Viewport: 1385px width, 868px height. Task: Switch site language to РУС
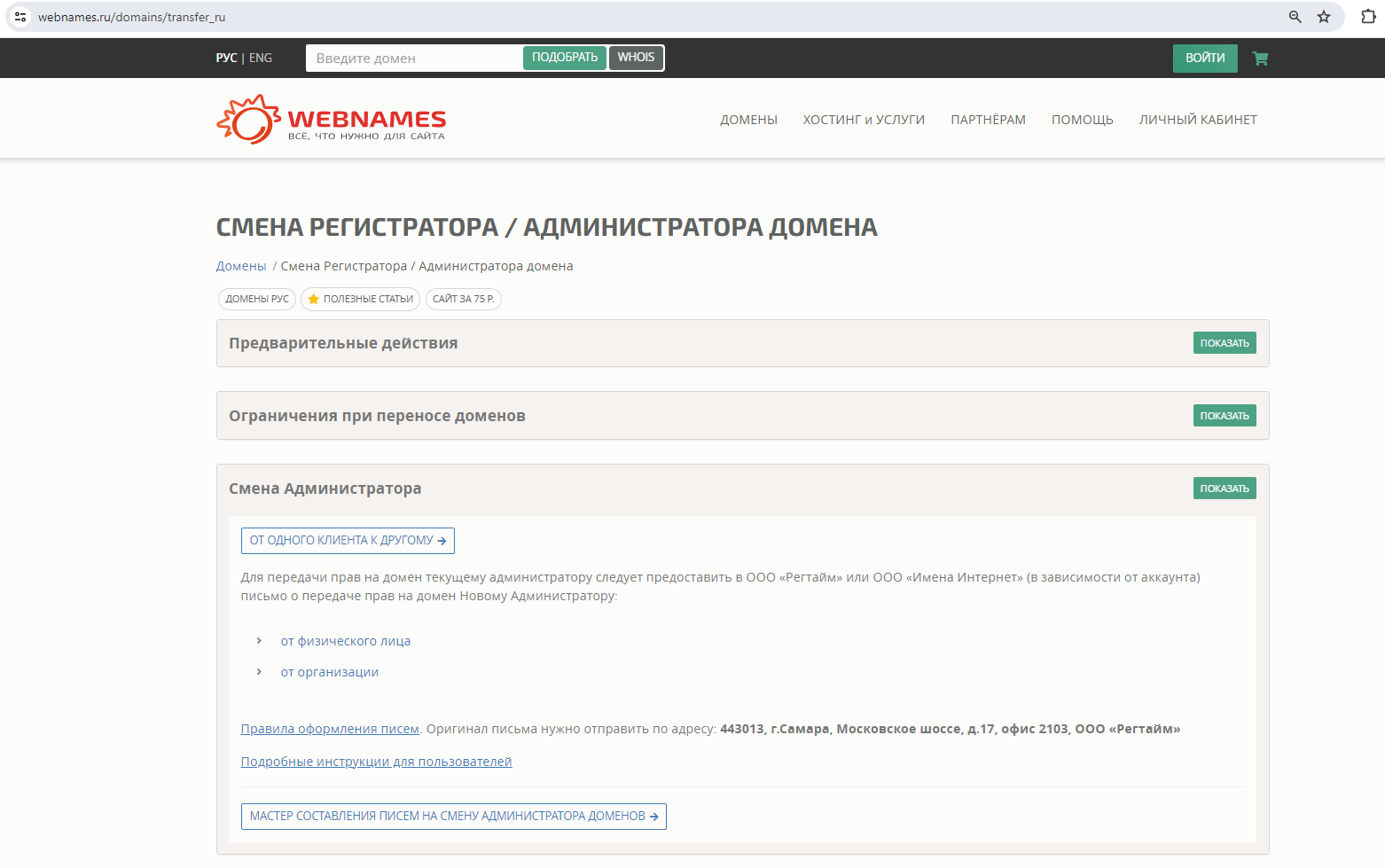(226, 58)
